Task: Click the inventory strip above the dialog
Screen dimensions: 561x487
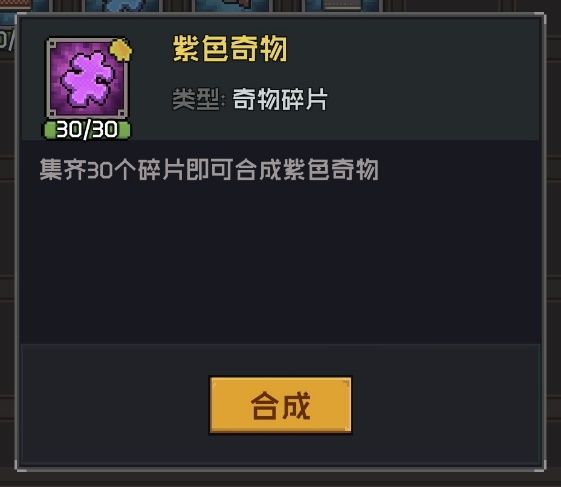Action: point(215,5)
